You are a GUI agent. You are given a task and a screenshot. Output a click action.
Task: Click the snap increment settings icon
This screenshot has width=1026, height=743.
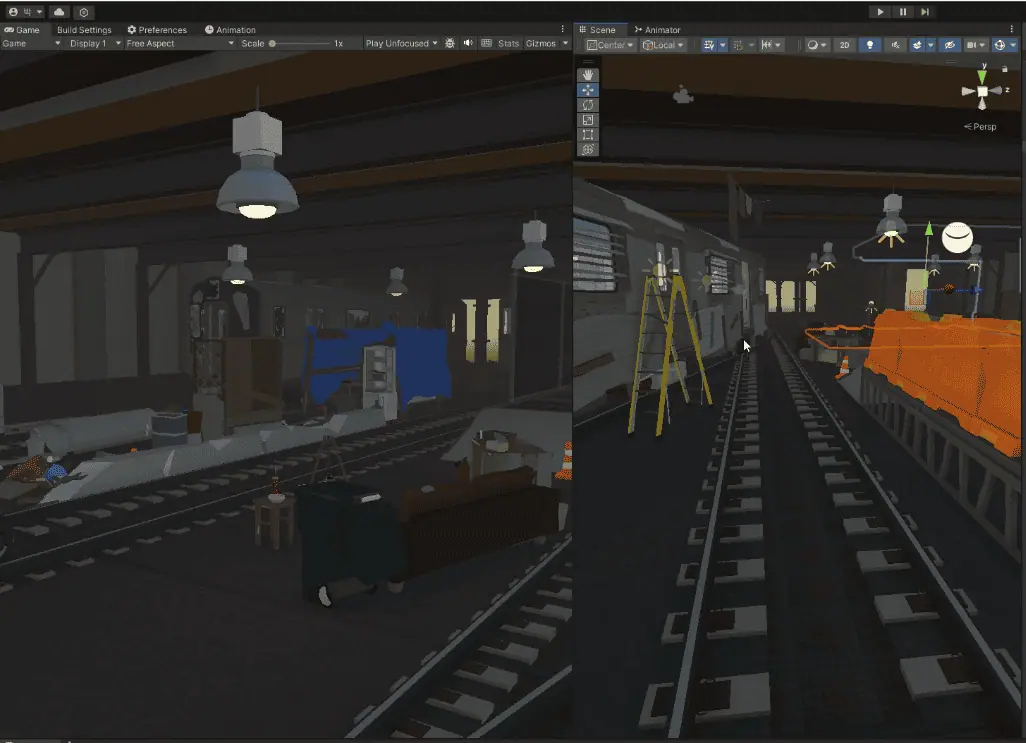(x=738, y=45)
